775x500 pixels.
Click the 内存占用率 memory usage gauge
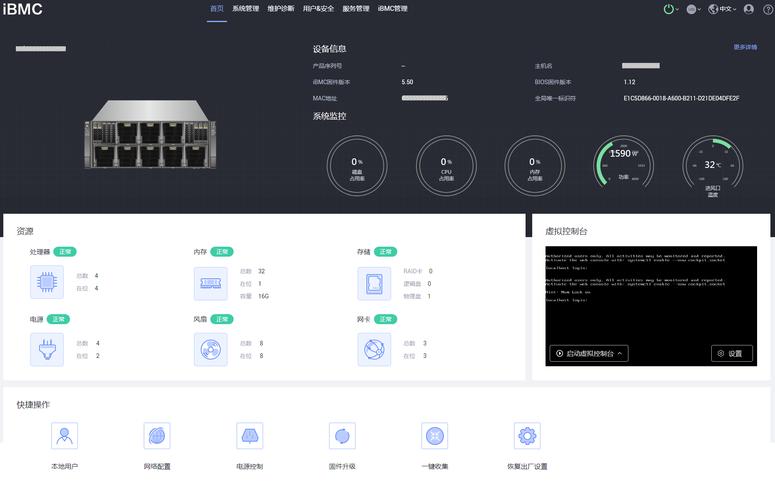(x=535, y=166)
